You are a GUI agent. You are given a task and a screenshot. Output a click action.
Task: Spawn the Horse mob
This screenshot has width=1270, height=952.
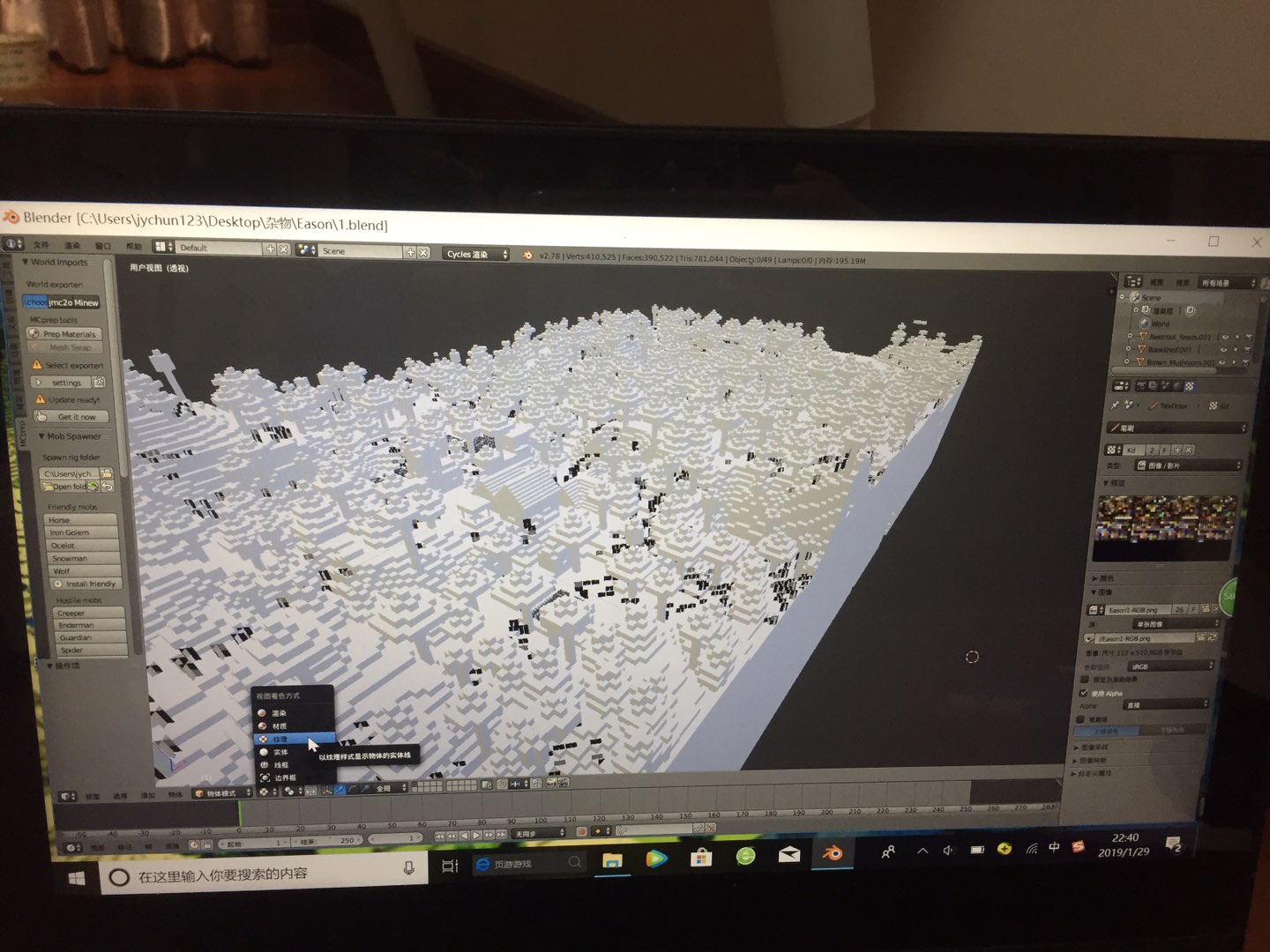pyautogui.click(x=80, y=520)
